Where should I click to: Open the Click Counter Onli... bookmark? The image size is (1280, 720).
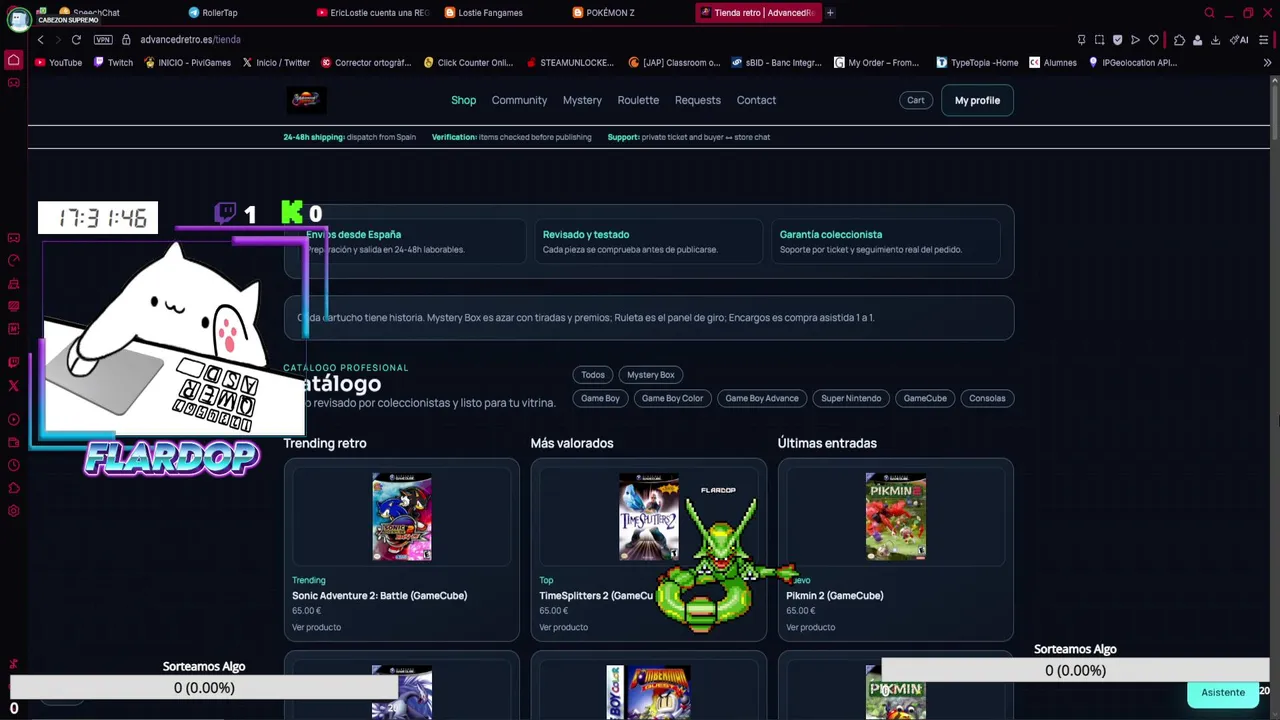[x=468, y=62]
